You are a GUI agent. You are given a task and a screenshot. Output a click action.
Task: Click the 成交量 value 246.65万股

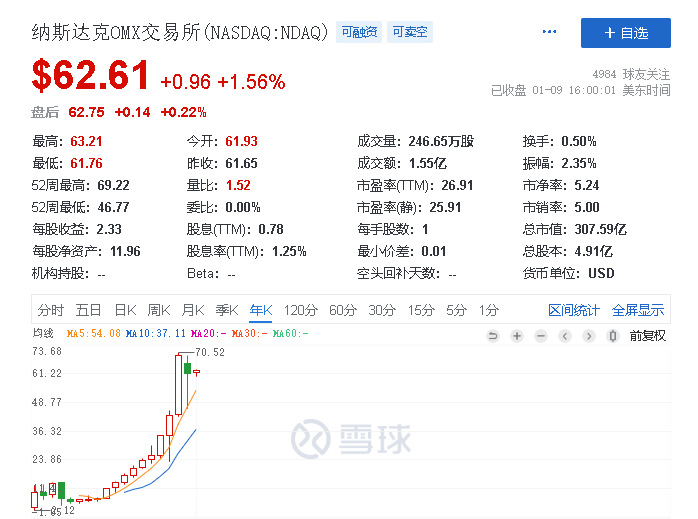point(441,142)
